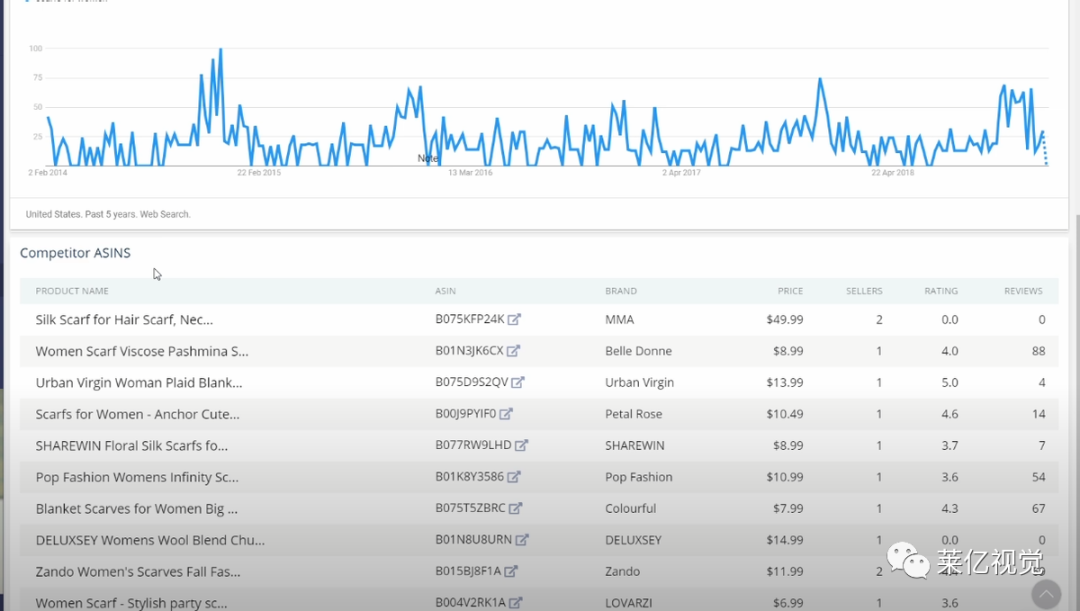Click the 88 reviews count cell

(1039, 351)
